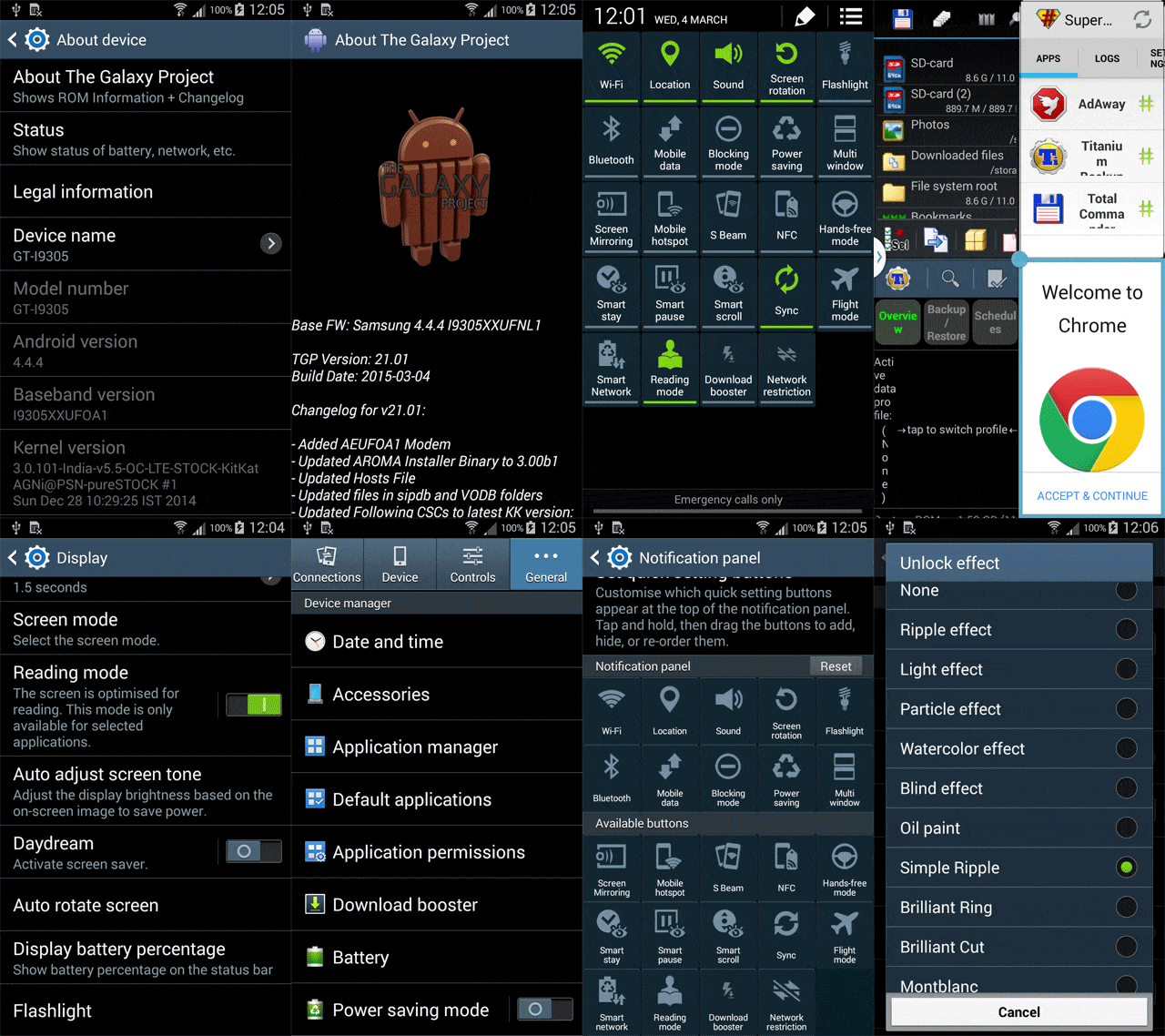This screenshot has width=1165, height=1036.
Task: Select the Light effect radio button
Action: 1127,669
